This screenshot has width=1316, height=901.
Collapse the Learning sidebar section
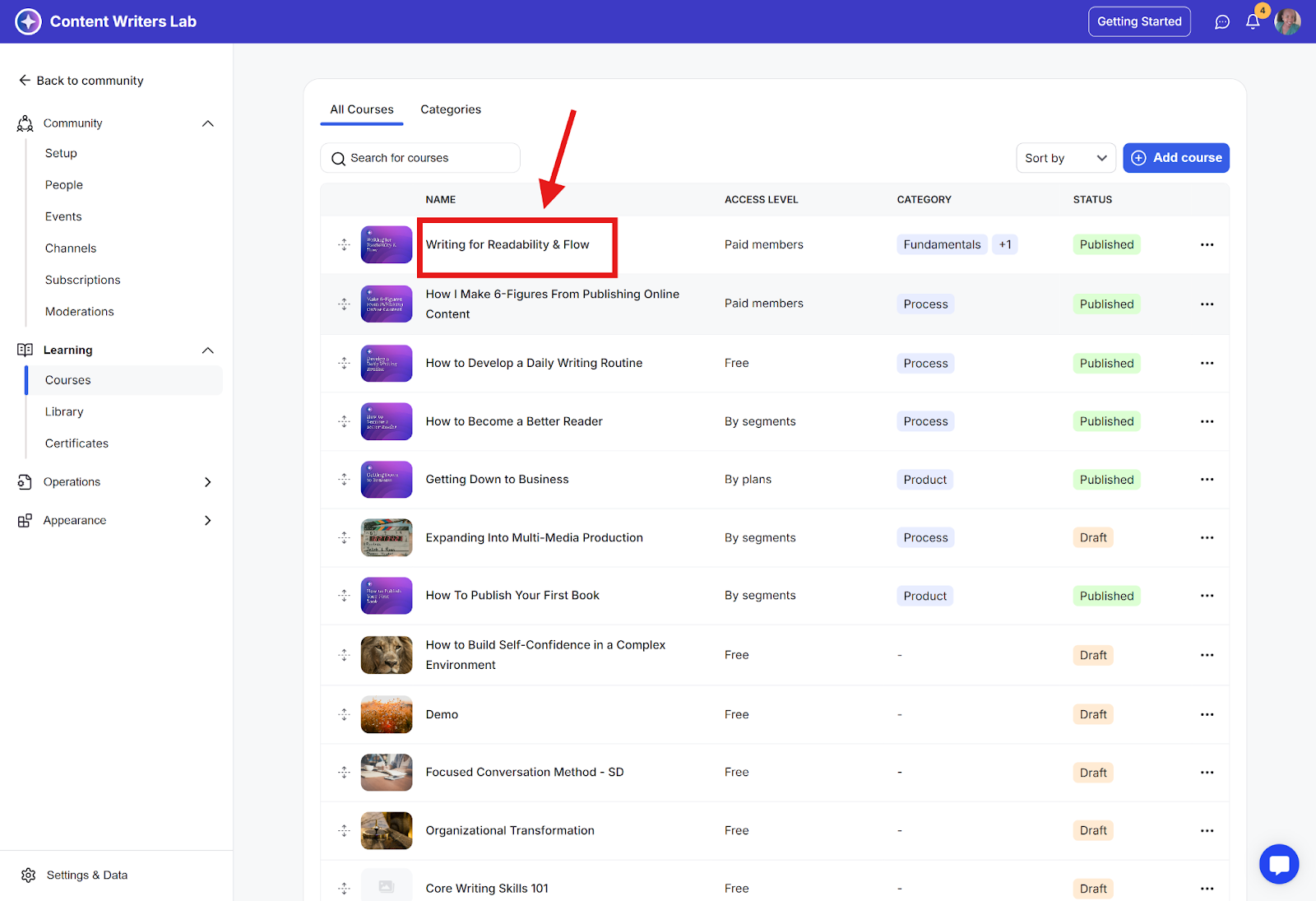208,351
